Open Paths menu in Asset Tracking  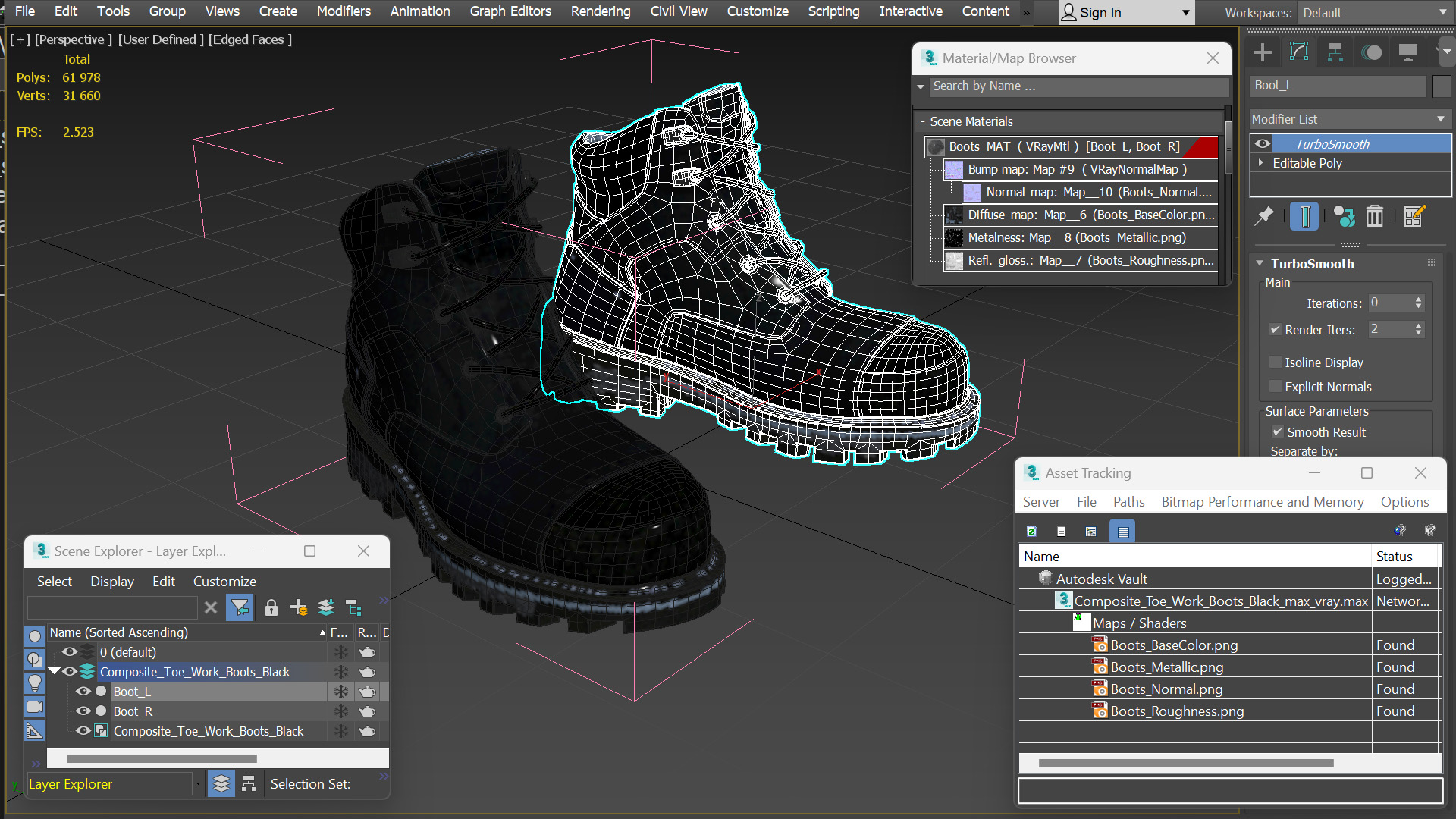pyautogui.click(x=1128, y=502)
